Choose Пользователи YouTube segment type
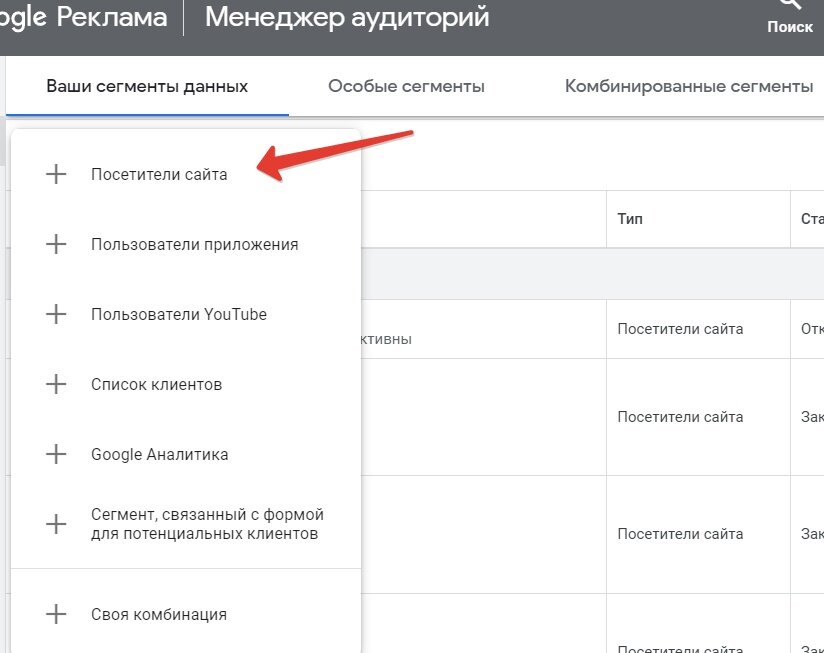 pos(186,314)
